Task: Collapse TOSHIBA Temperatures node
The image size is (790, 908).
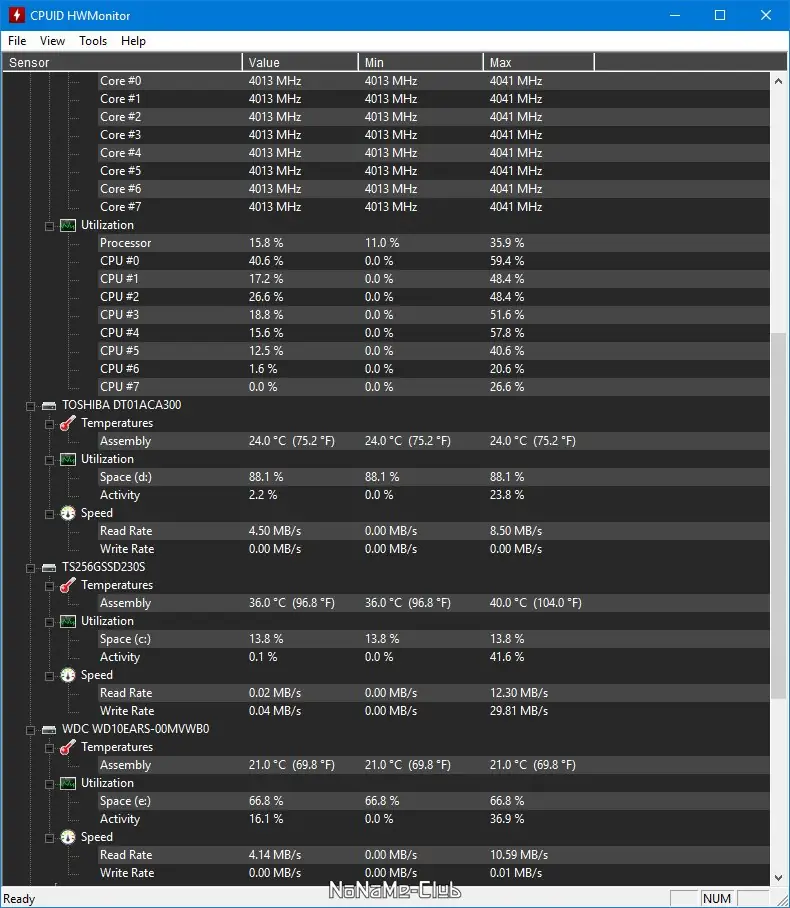Action: (49, 424)
